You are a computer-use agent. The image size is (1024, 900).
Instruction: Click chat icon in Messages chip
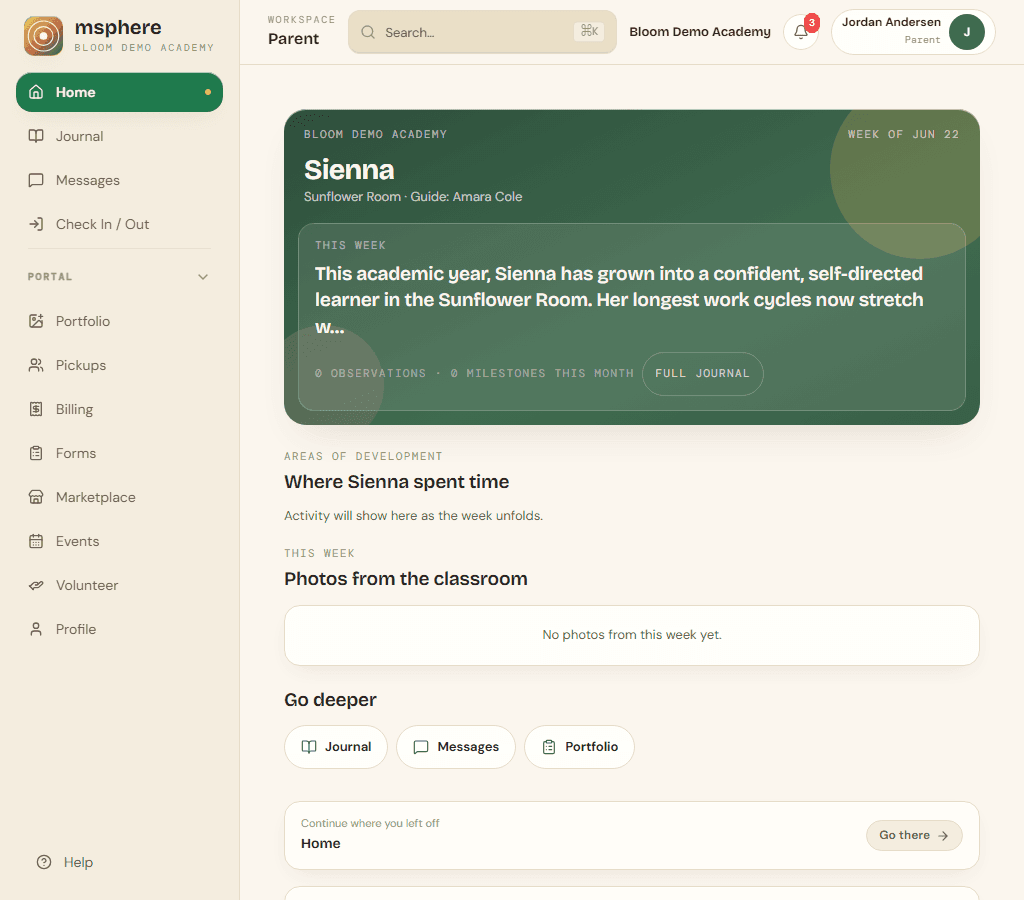coord(421,747)
